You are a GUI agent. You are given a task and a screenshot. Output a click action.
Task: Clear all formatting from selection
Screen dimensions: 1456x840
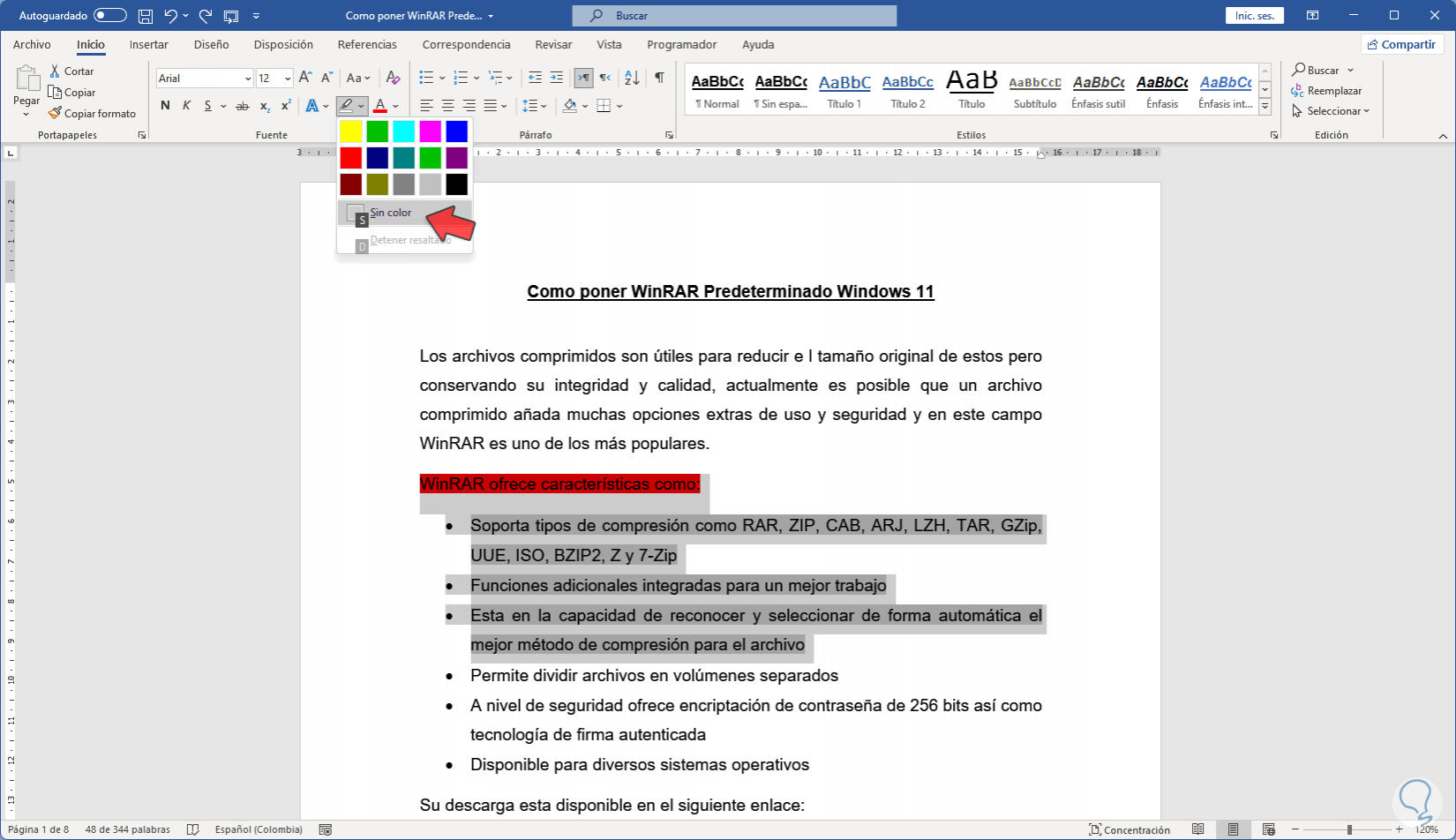(x=394, y=78)
